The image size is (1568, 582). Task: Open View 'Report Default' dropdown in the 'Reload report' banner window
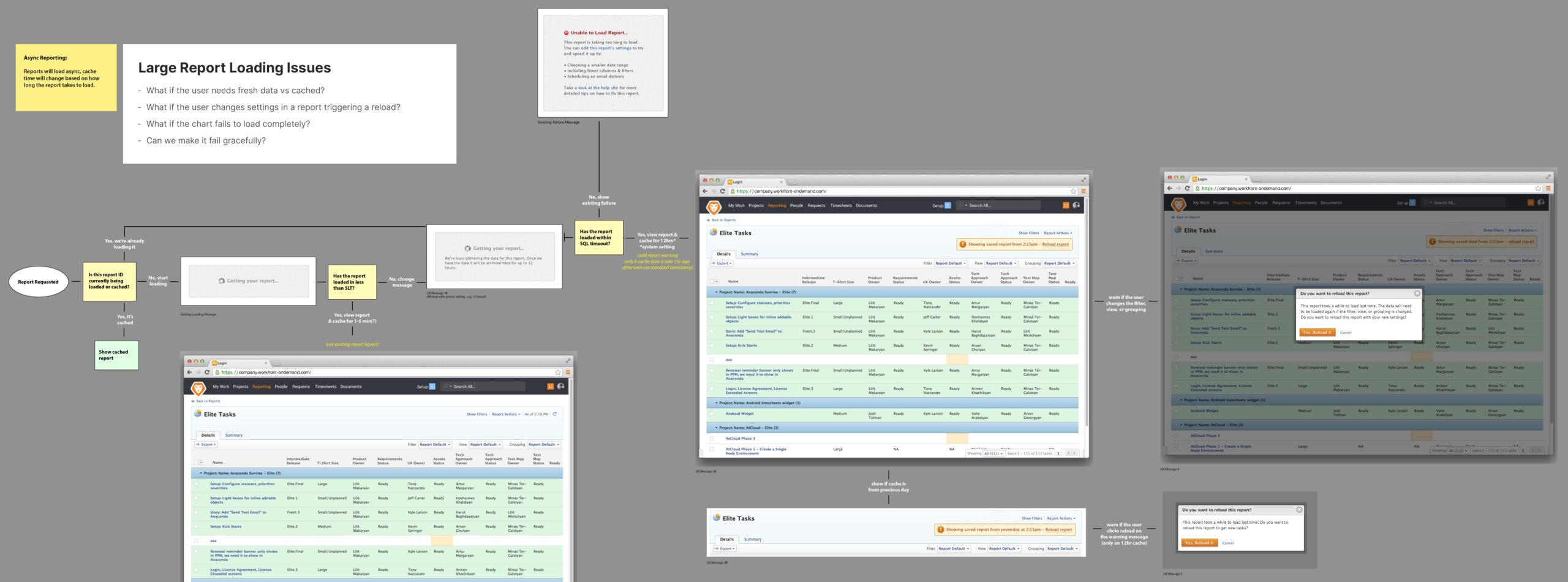(1001, 263)
